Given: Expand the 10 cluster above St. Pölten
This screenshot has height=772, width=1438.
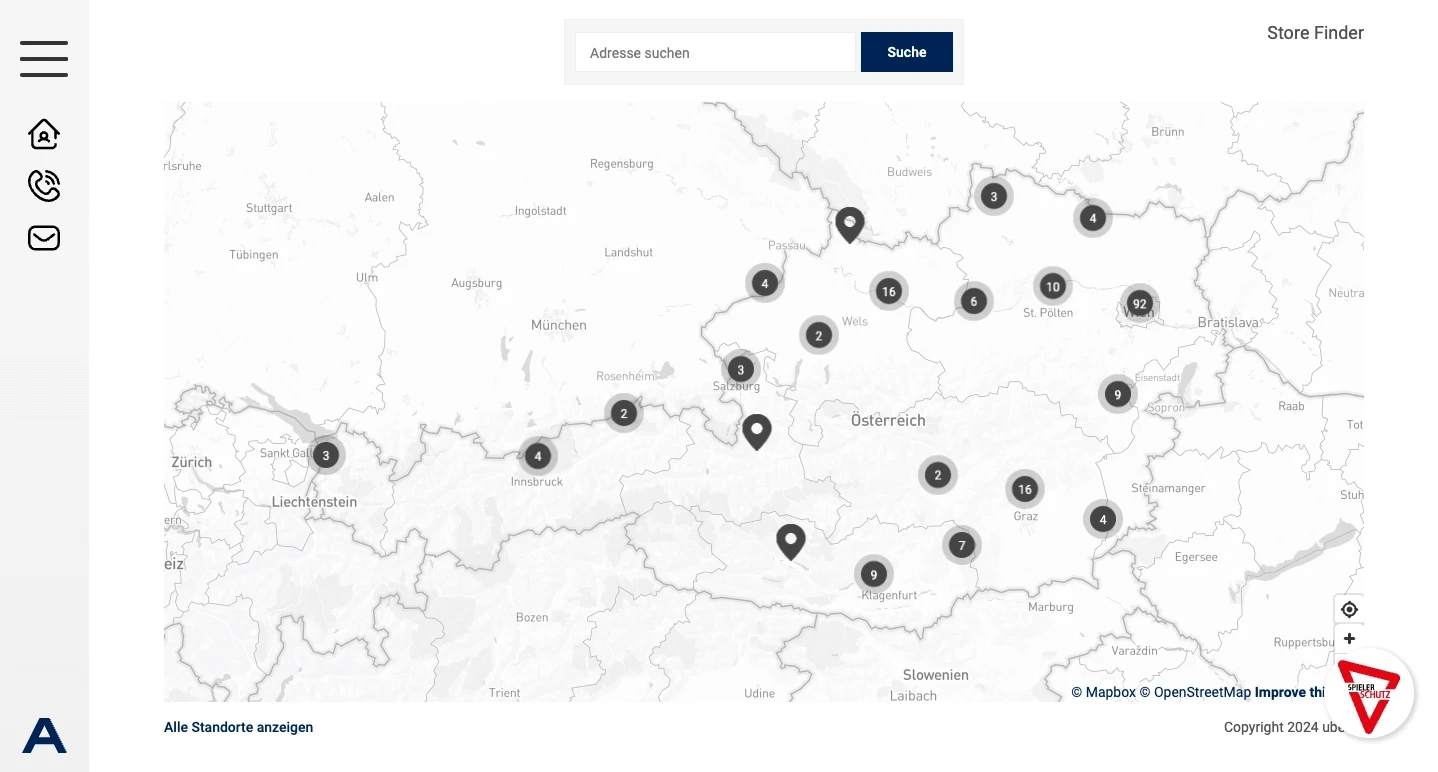Looking at the screenshot, I should (x=1052, y=287).
